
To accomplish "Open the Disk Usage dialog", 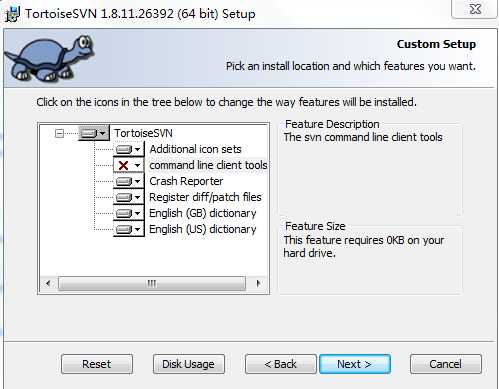I will coord(189,364).
